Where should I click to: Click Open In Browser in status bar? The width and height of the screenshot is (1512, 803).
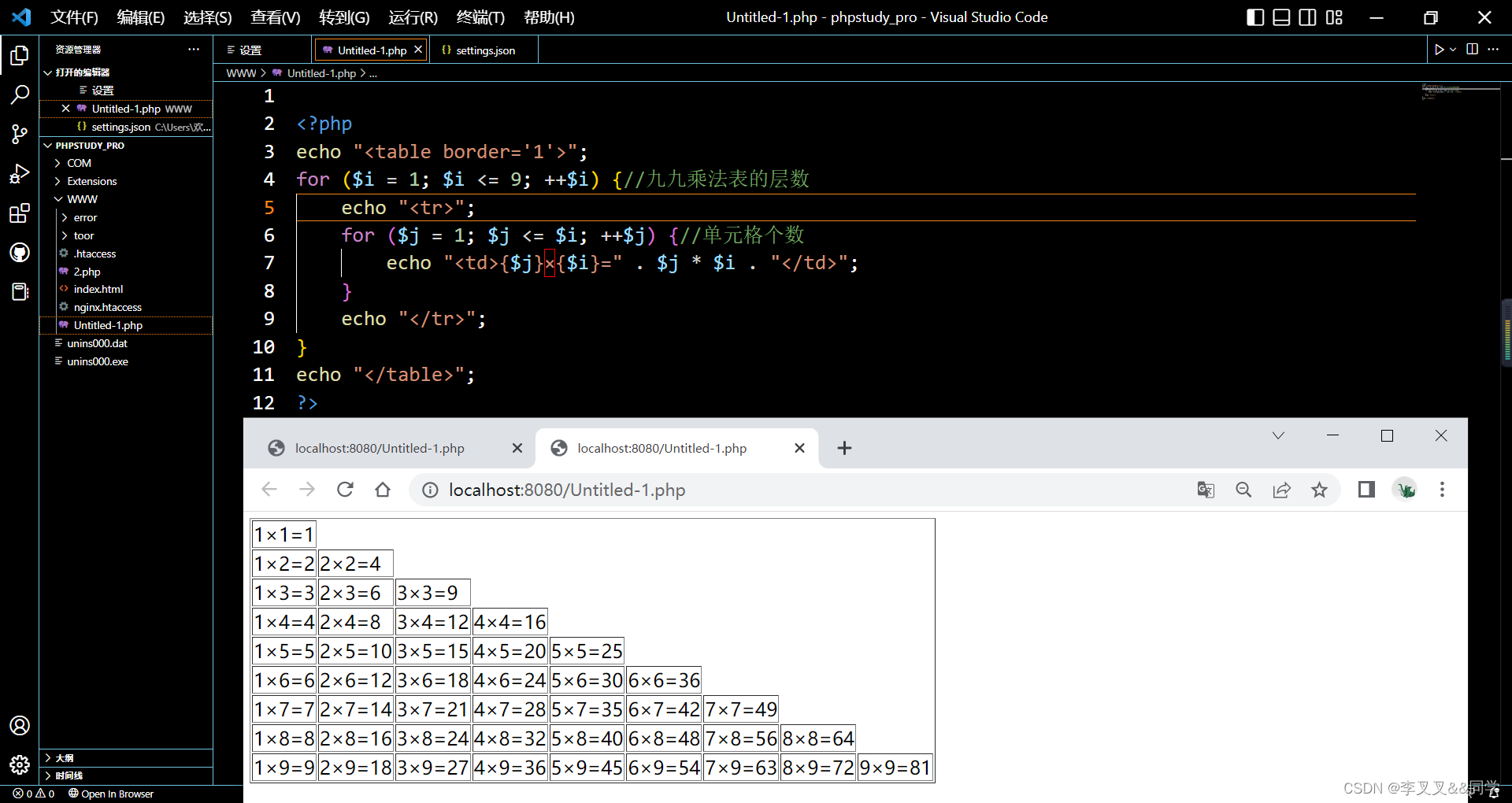tap(111, 794)
